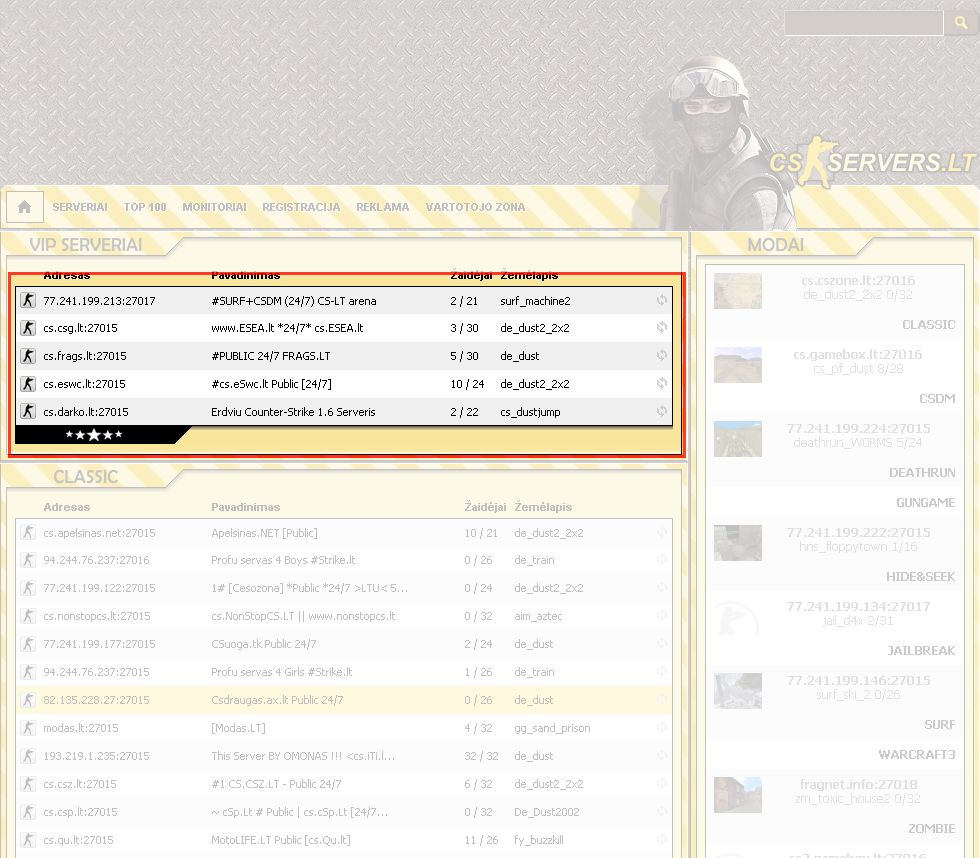
Task: Refresh the cs_dustjump server row
Action: (661, 411)
